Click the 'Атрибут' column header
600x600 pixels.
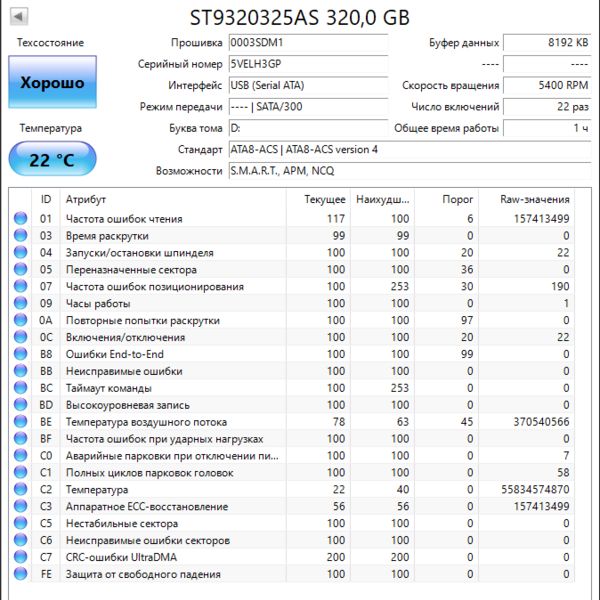173,199
